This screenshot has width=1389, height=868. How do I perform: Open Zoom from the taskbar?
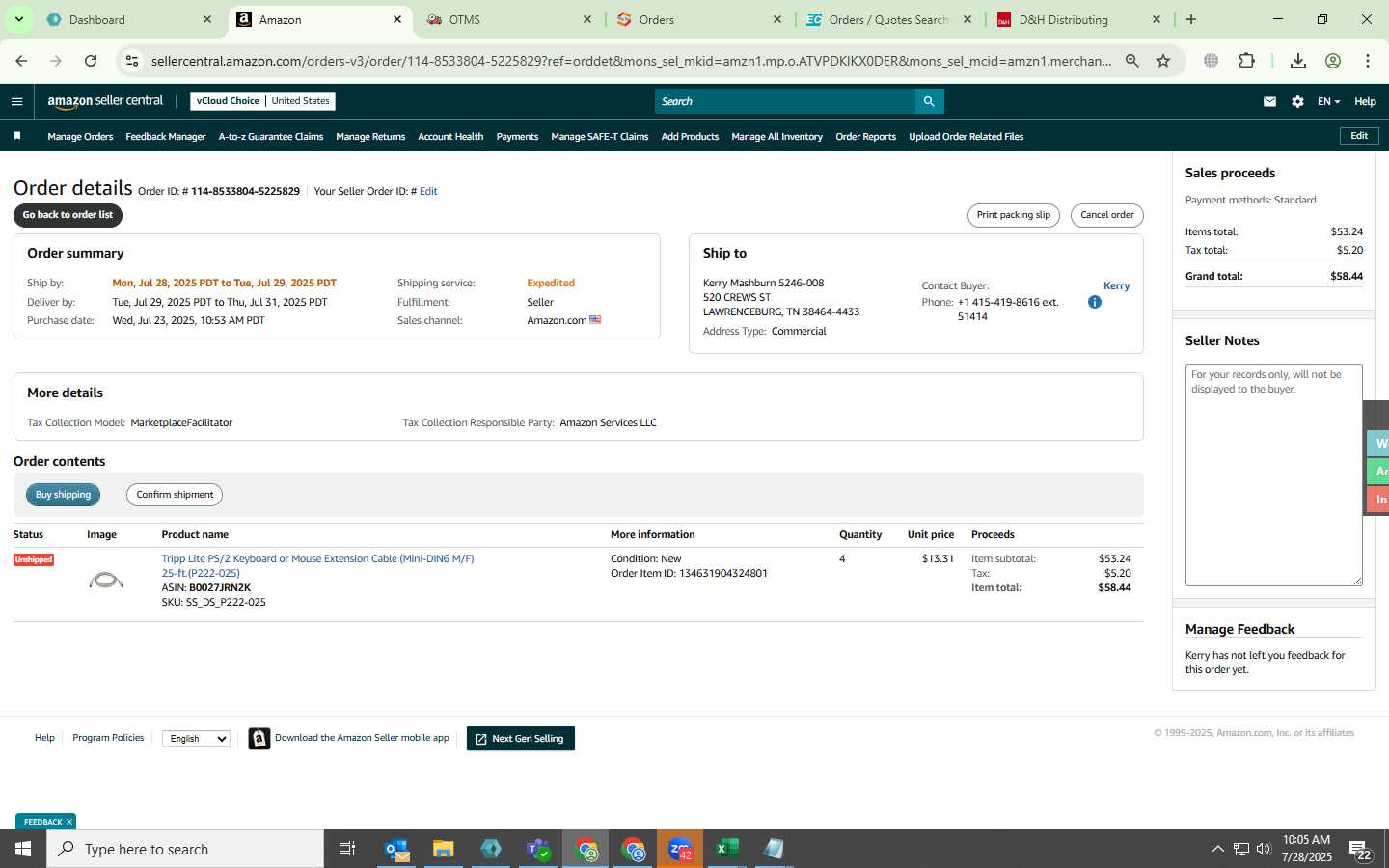point(680,849)
